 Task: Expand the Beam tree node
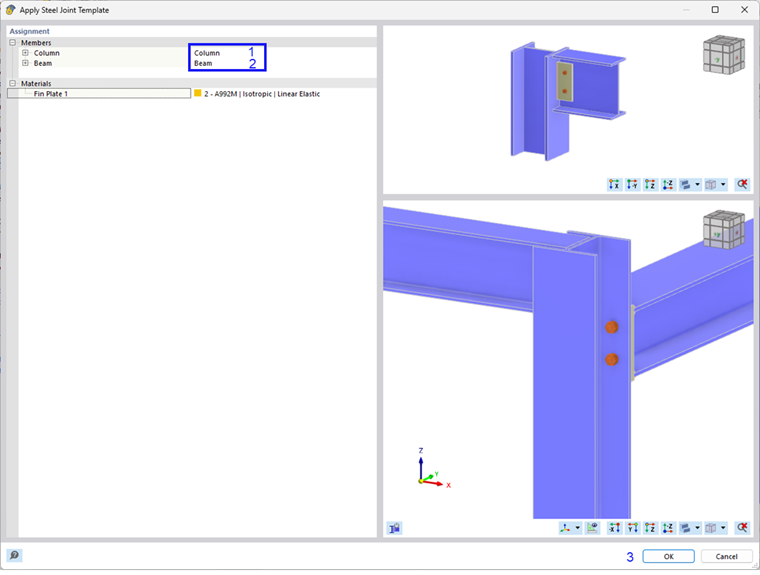(25, 63)
